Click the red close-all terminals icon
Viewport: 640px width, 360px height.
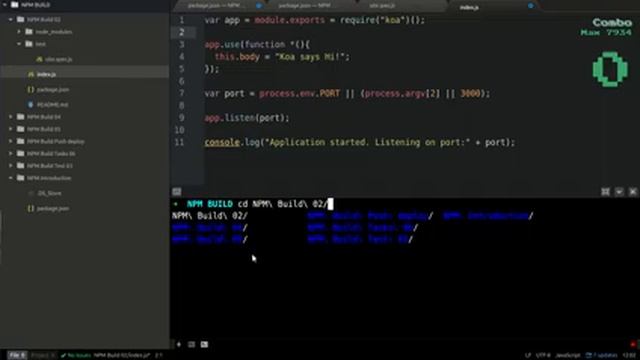click(633, 344)
